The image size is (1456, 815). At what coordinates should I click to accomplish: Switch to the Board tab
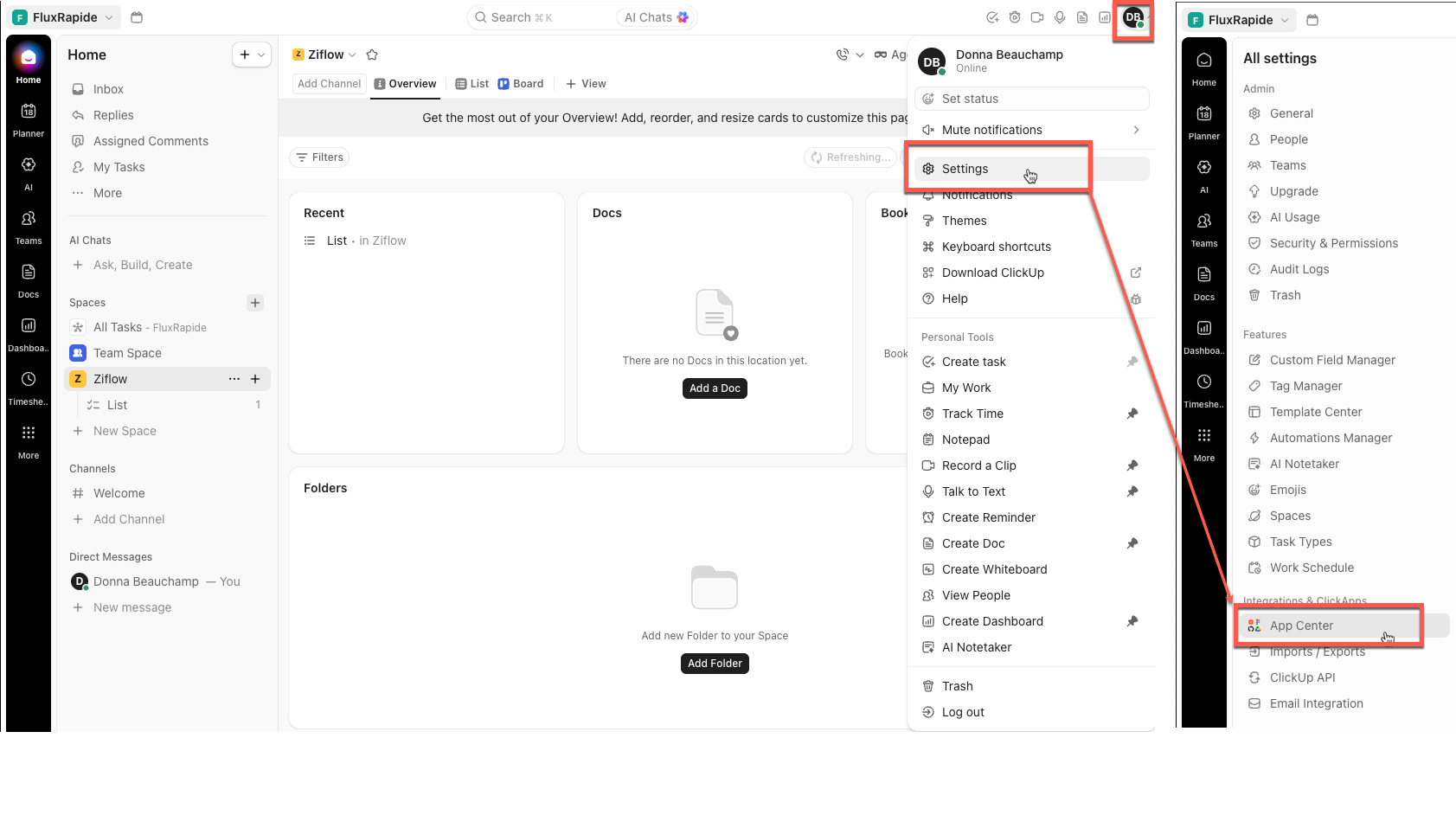pos(521,84)
